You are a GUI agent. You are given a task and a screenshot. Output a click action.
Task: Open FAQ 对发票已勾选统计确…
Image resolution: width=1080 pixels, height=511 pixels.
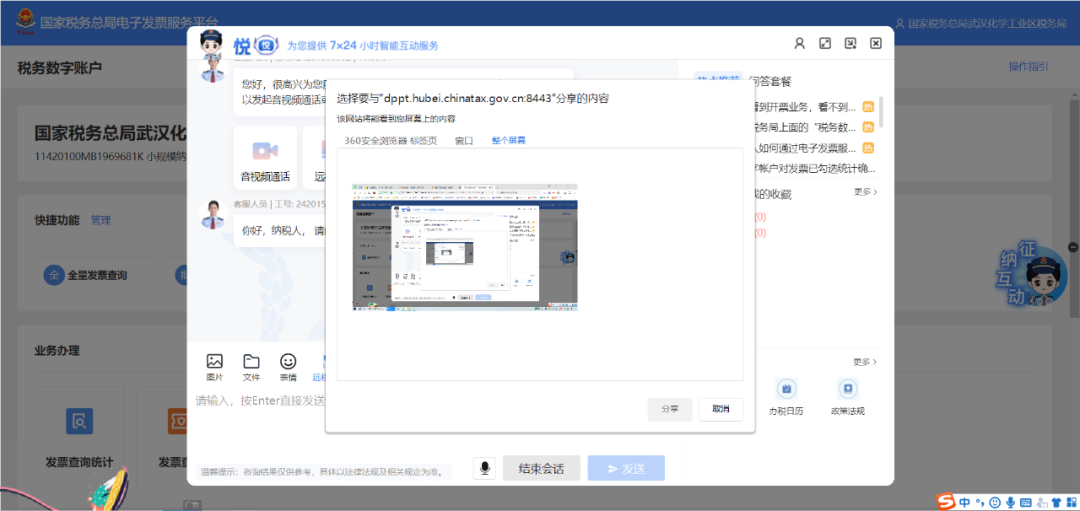[x=813, y=169]
